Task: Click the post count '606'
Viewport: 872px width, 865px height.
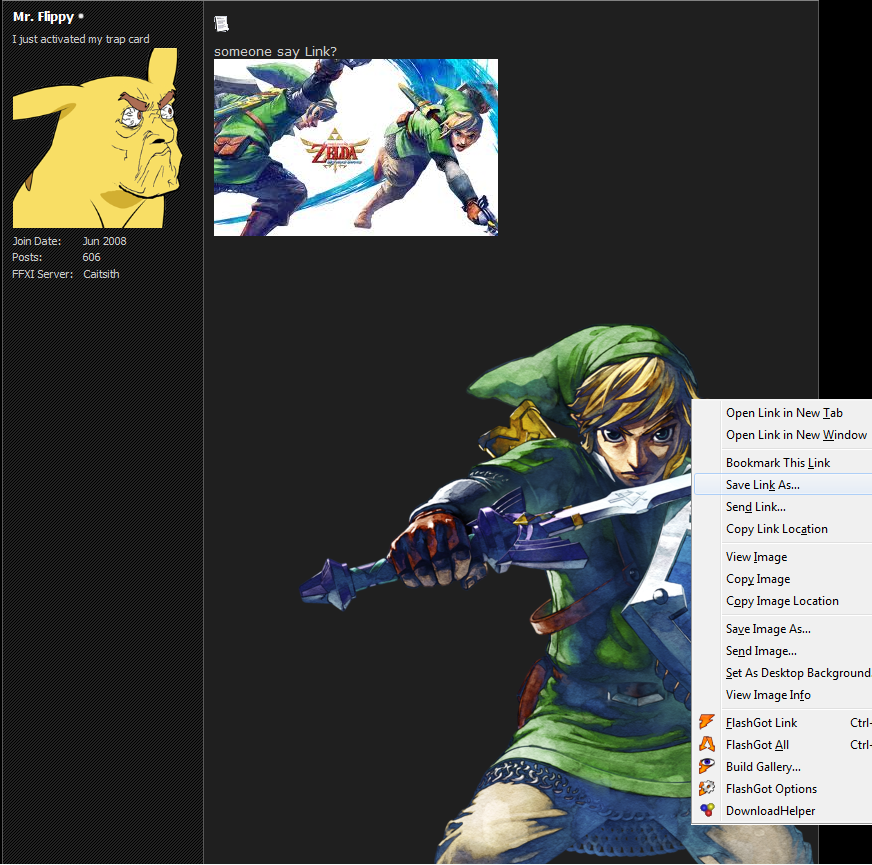Action: [91, 258]
